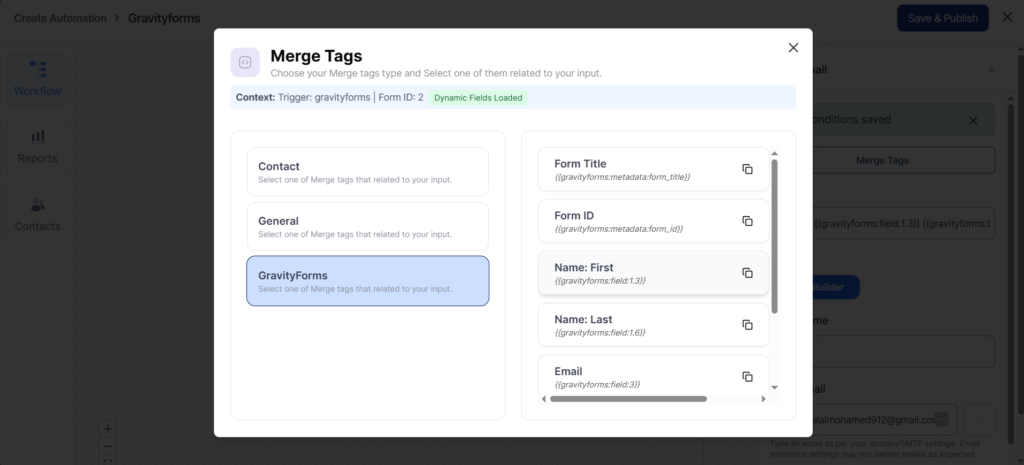
Task: Copy the Name: First merge tag
Action: pos(747,273)
